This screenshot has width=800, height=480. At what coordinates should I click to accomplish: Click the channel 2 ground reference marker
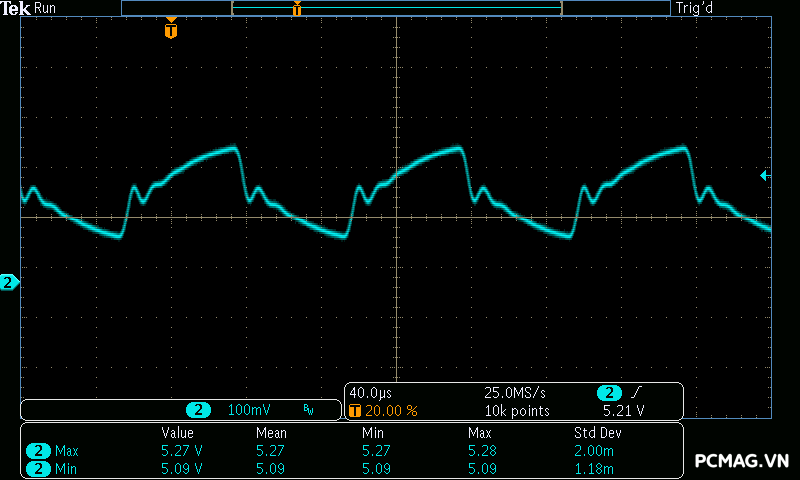coord(9,283)
